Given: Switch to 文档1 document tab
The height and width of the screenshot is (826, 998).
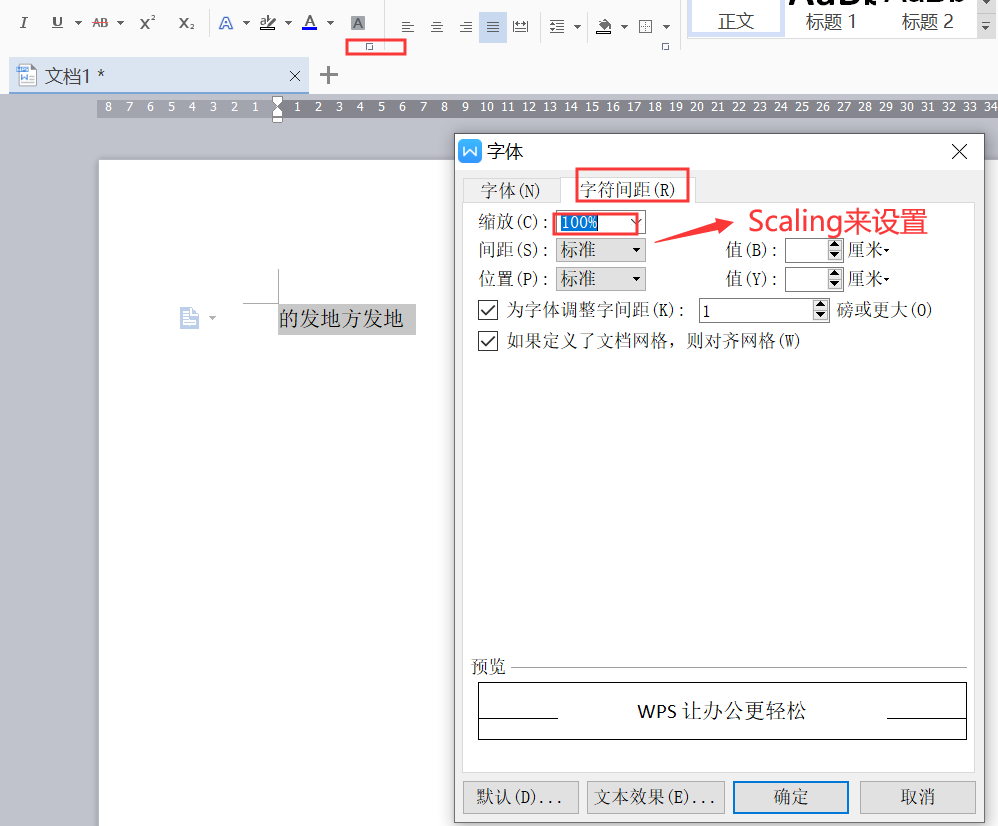Looking at the screenshot, I should click(x=159, y=76).
